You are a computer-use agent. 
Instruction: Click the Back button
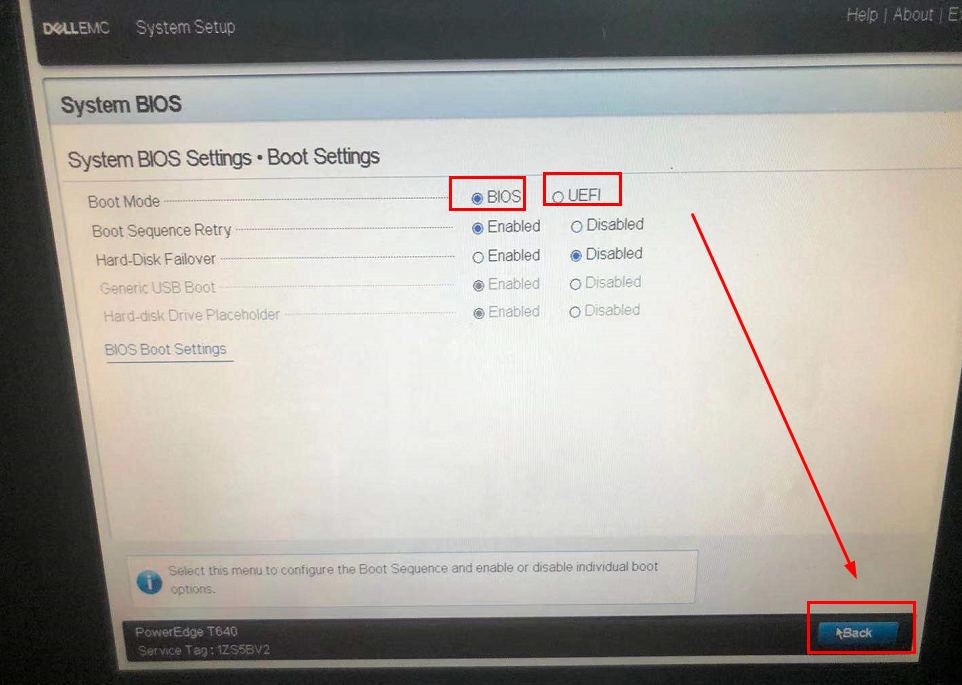[858, 633]
